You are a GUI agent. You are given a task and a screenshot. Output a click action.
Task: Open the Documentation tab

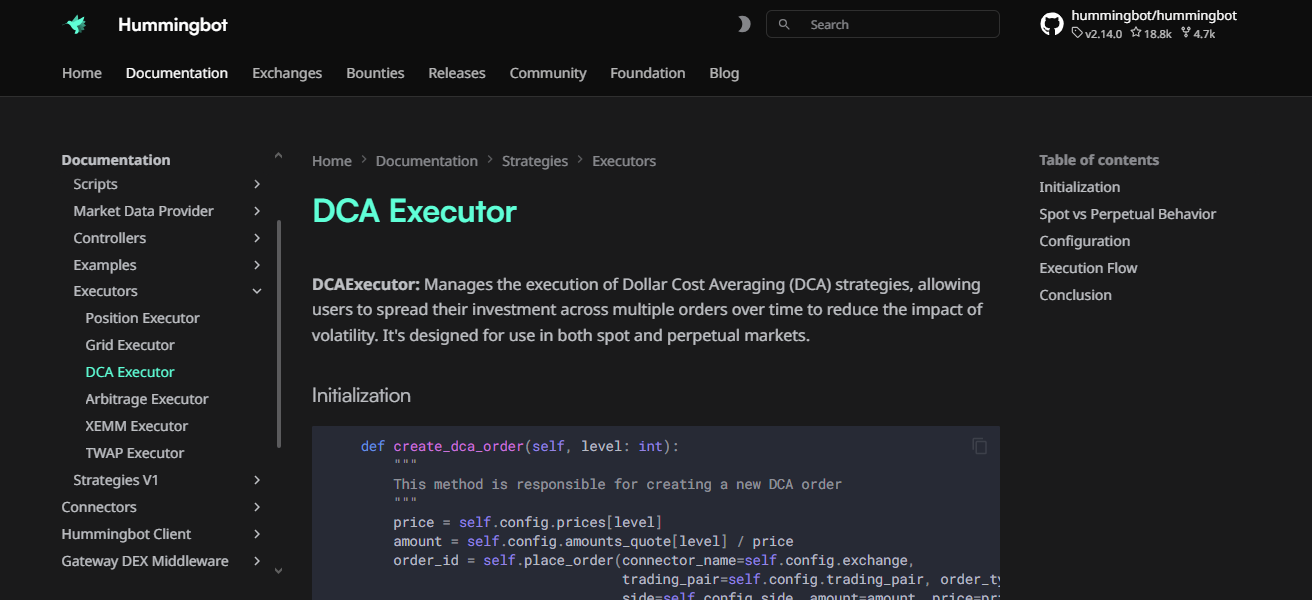pos(177,73)
